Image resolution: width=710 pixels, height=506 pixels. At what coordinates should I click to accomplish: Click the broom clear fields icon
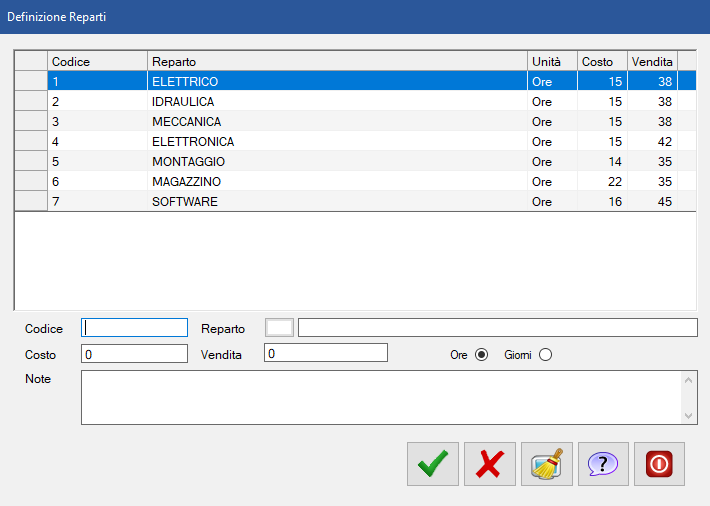(x=547, y=464)
